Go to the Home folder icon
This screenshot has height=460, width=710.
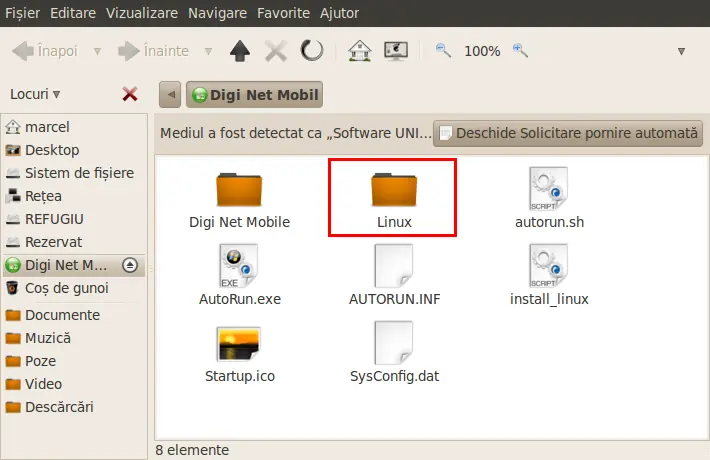click(x=360, y=51)
